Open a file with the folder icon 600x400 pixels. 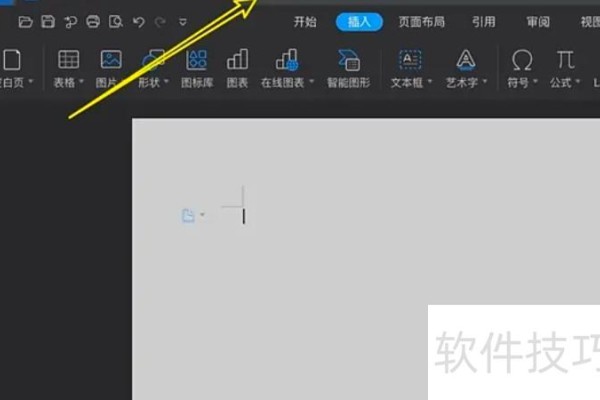click(25, 22)
